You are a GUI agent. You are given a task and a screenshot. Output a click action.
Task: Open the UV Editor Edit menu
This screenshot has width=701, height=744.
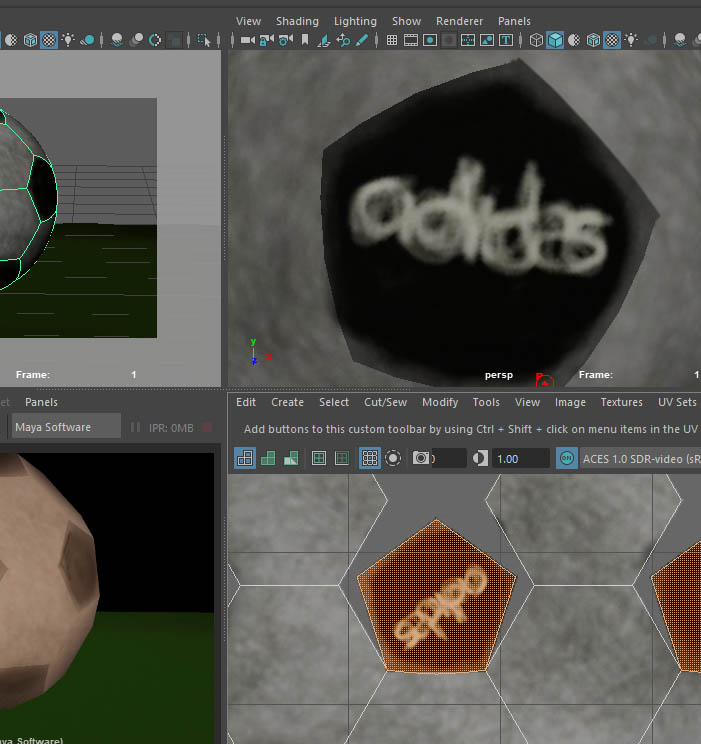[x=246, y=402]
